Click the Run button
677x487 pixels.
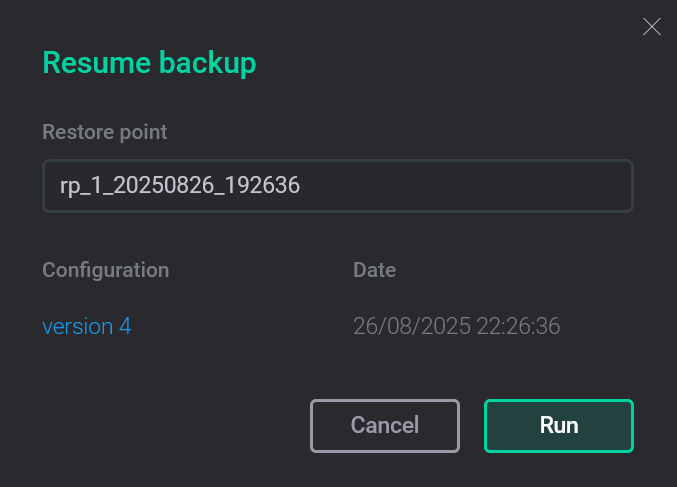(558, 426)
